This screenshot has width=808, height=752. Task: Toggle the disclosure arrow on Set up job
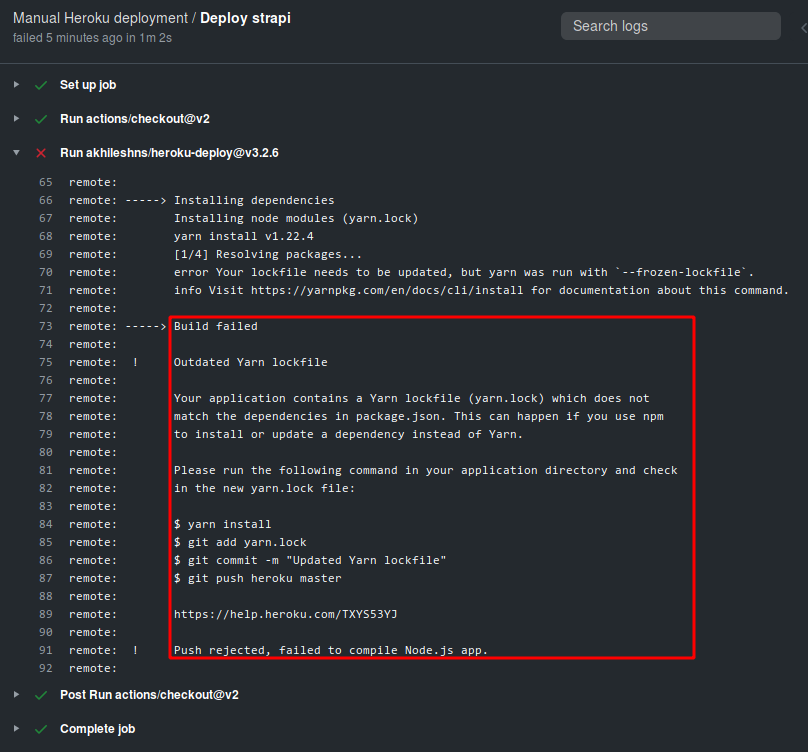[x=16, y=85]
